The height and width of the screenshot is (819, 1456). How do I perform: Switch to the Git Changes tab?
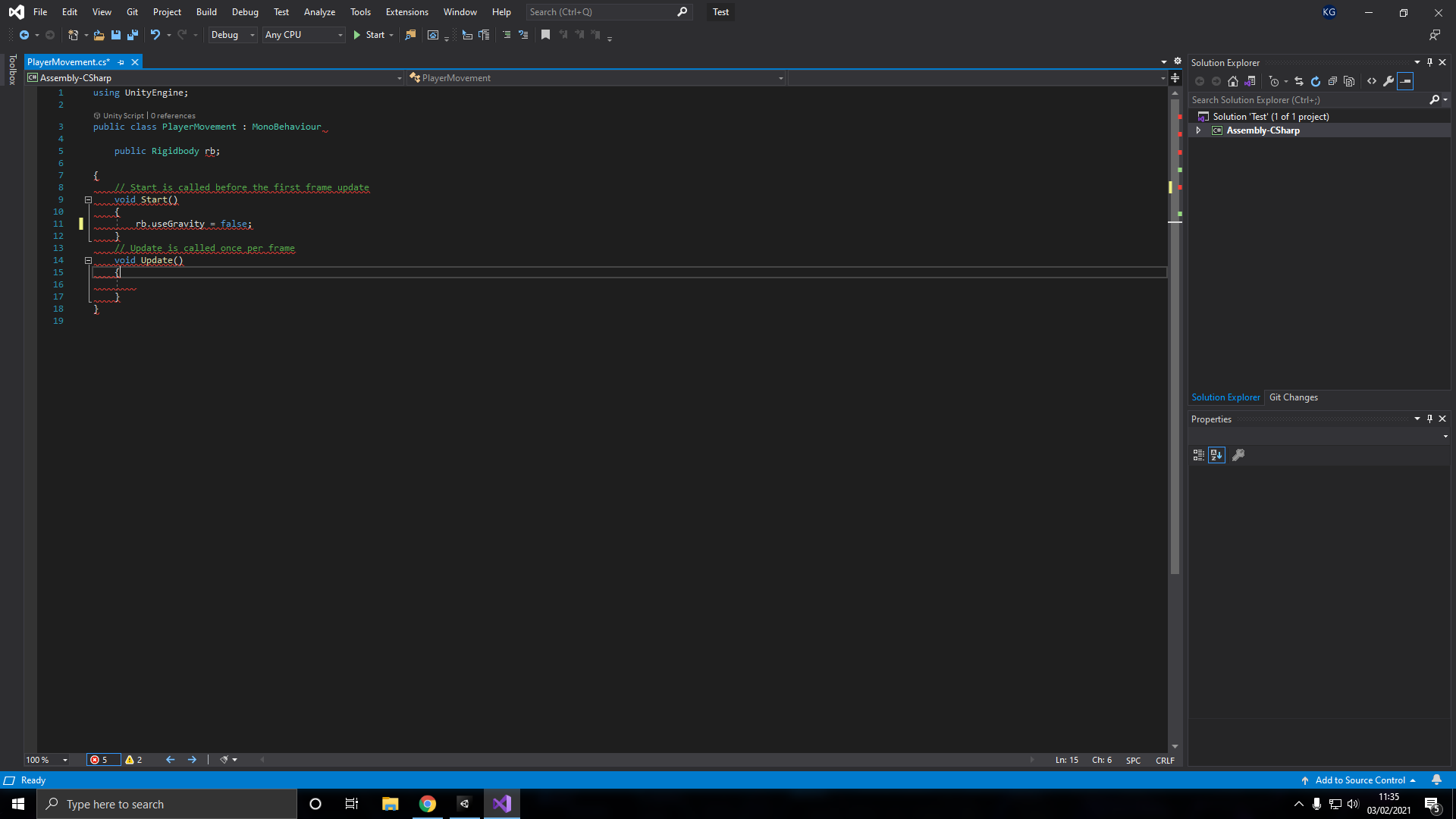pos(1293,397)
